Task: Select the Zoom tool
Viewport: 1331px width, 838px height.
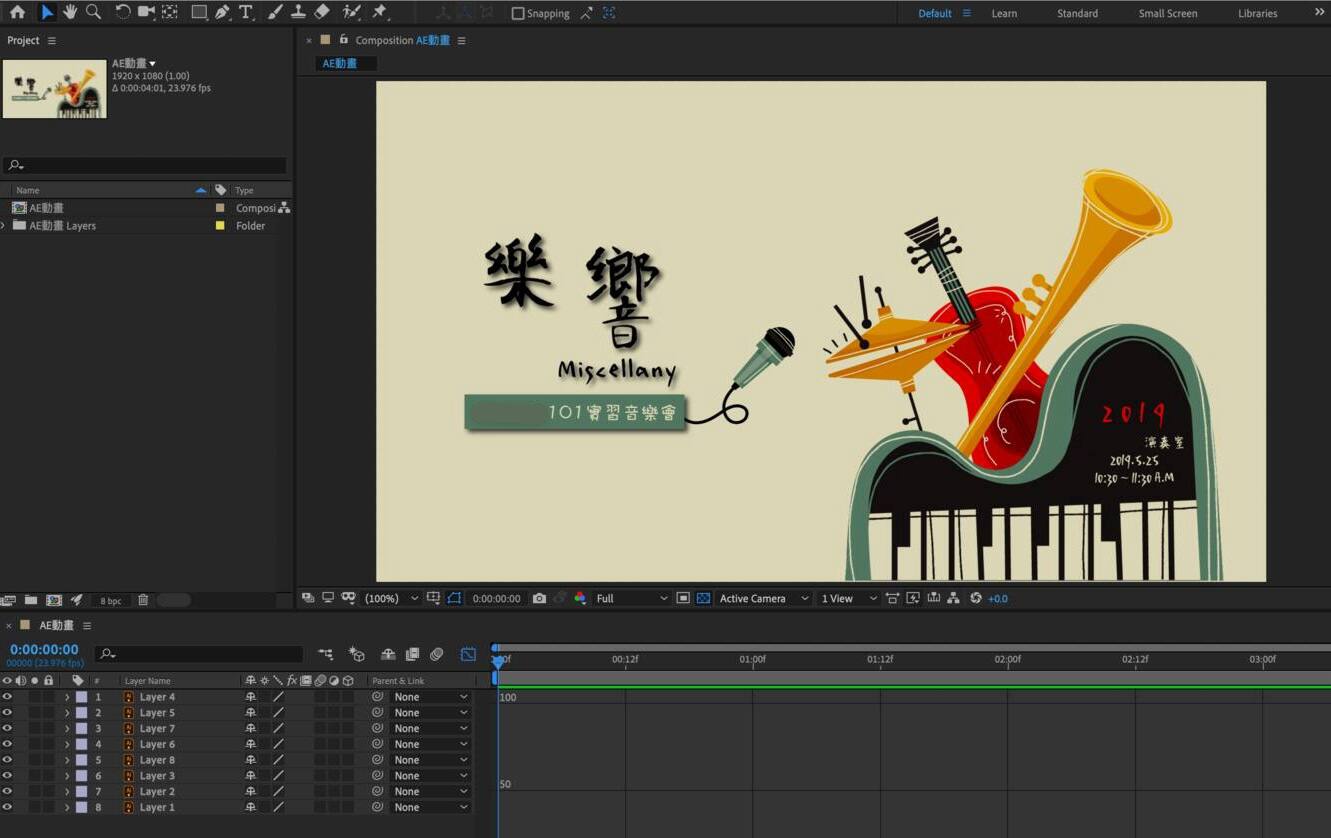Action: pyautogui.click(x=93, y=12)
